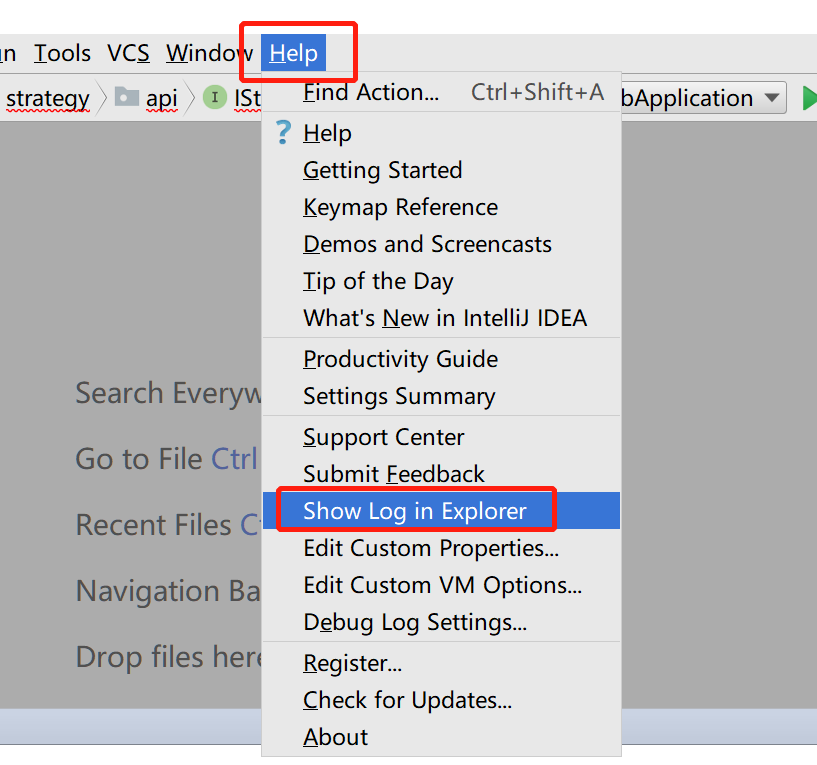
Task: Select Tip of the Day
Action: (378, 281)
